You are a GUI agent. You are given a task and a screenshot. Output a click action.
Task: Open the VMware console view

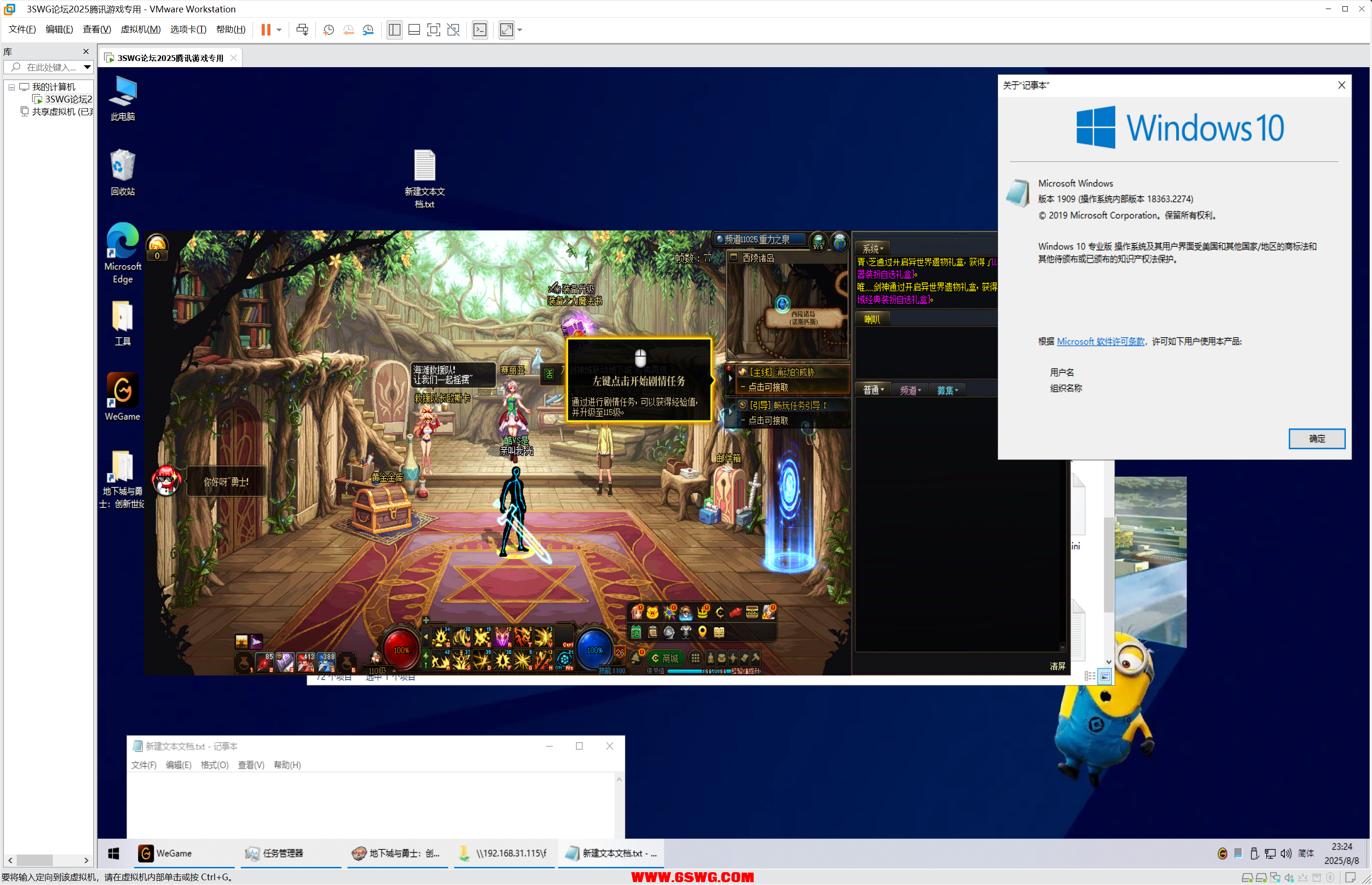click(x=480, y=30)
